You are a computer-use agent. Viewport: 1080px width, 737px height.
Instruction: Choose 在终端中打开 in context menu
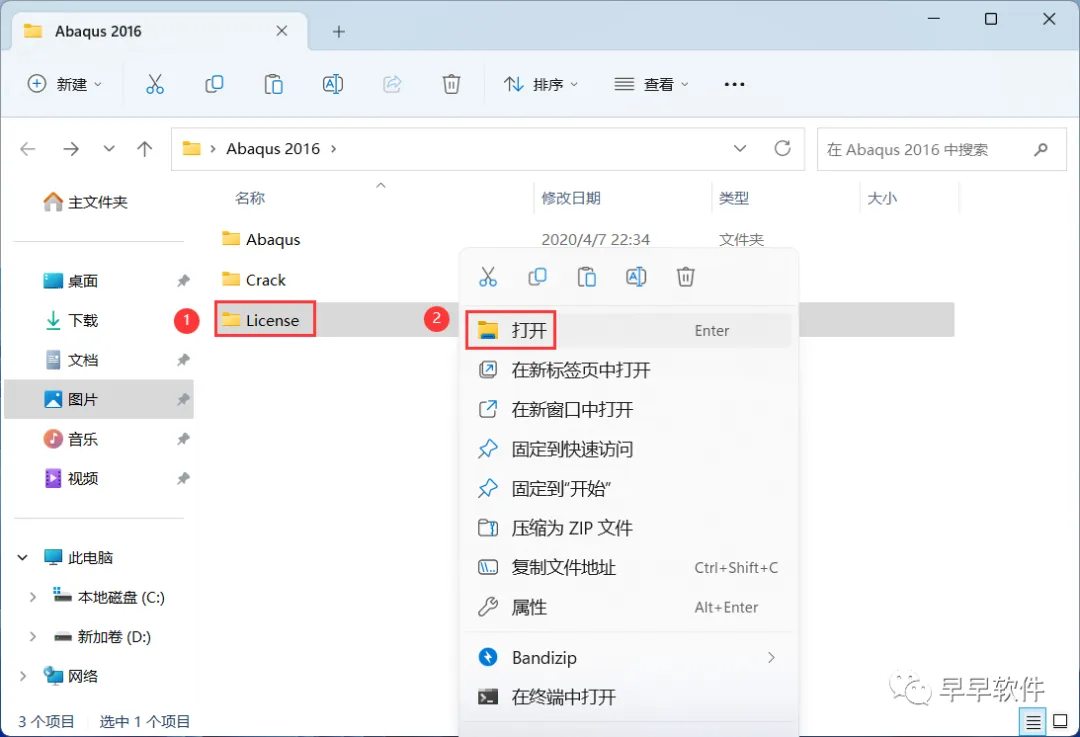(x=628, y=697)
